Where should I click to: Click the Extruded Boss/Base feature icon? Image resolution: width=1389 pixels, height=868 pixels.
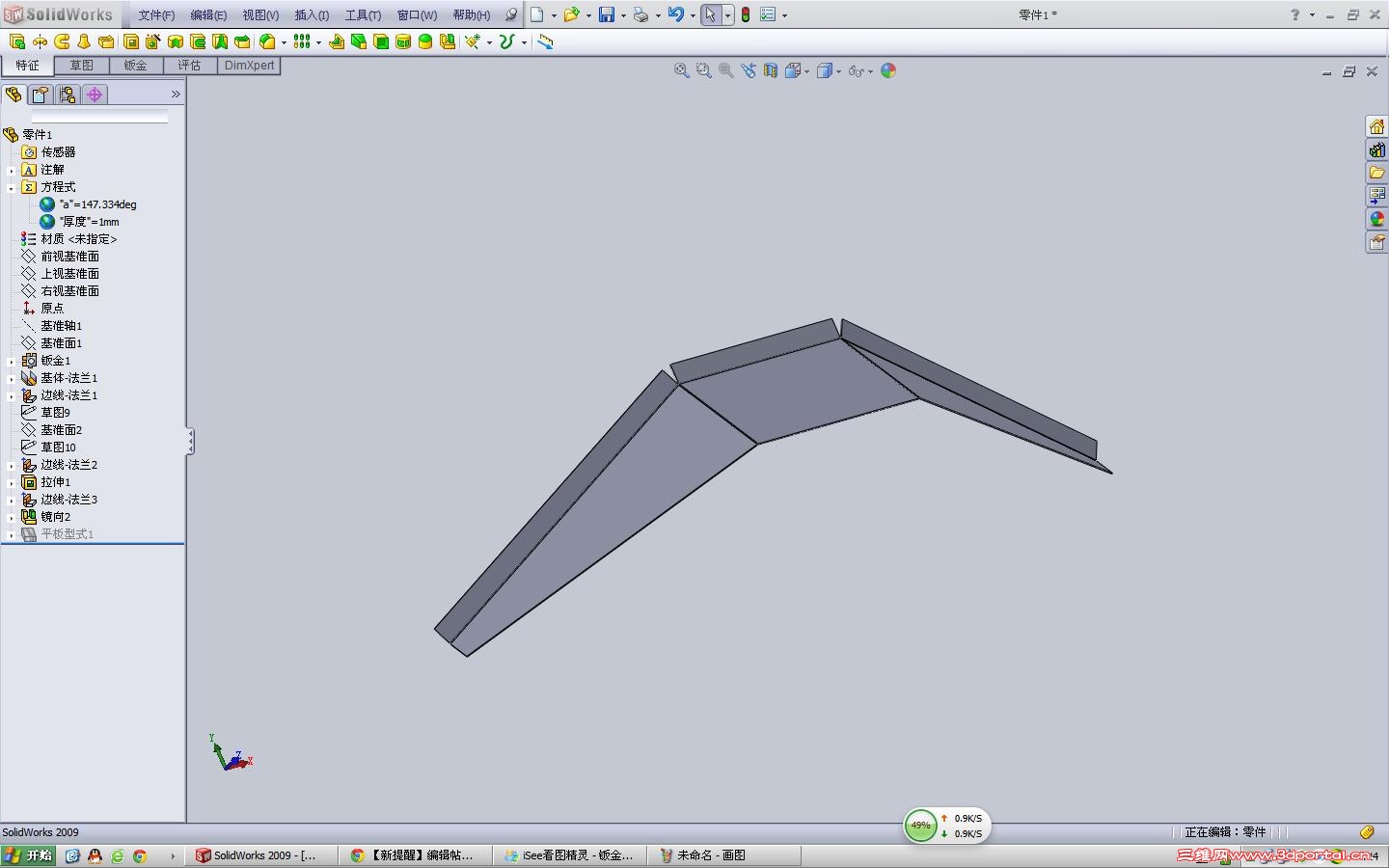(x=16, y=41)
